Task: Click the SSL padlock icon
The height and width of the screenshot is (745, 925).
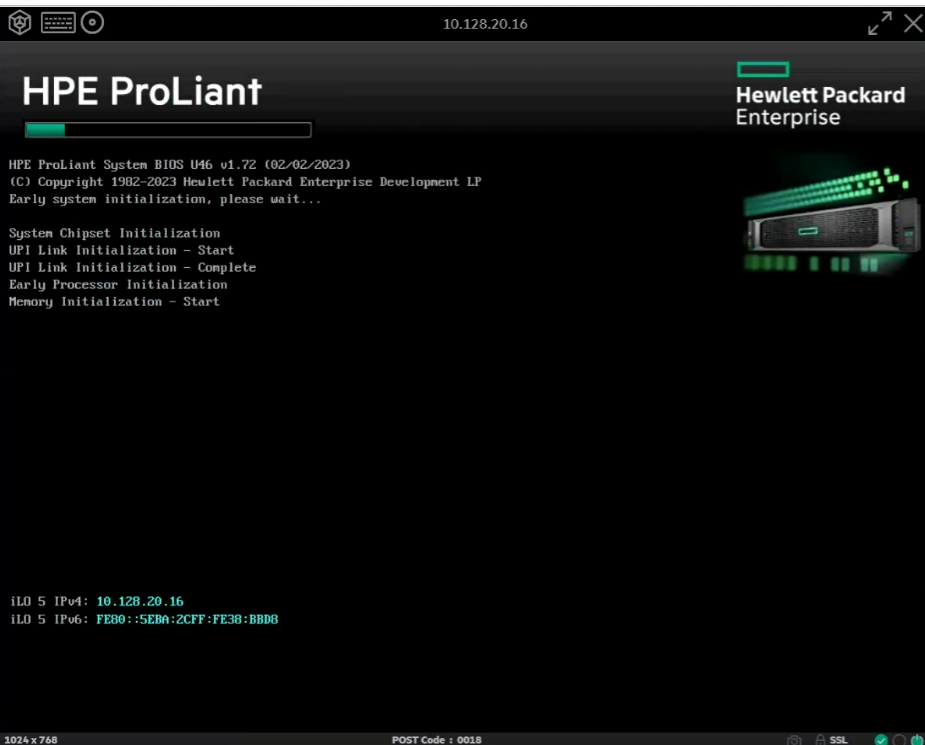Action: pos(820,740)
